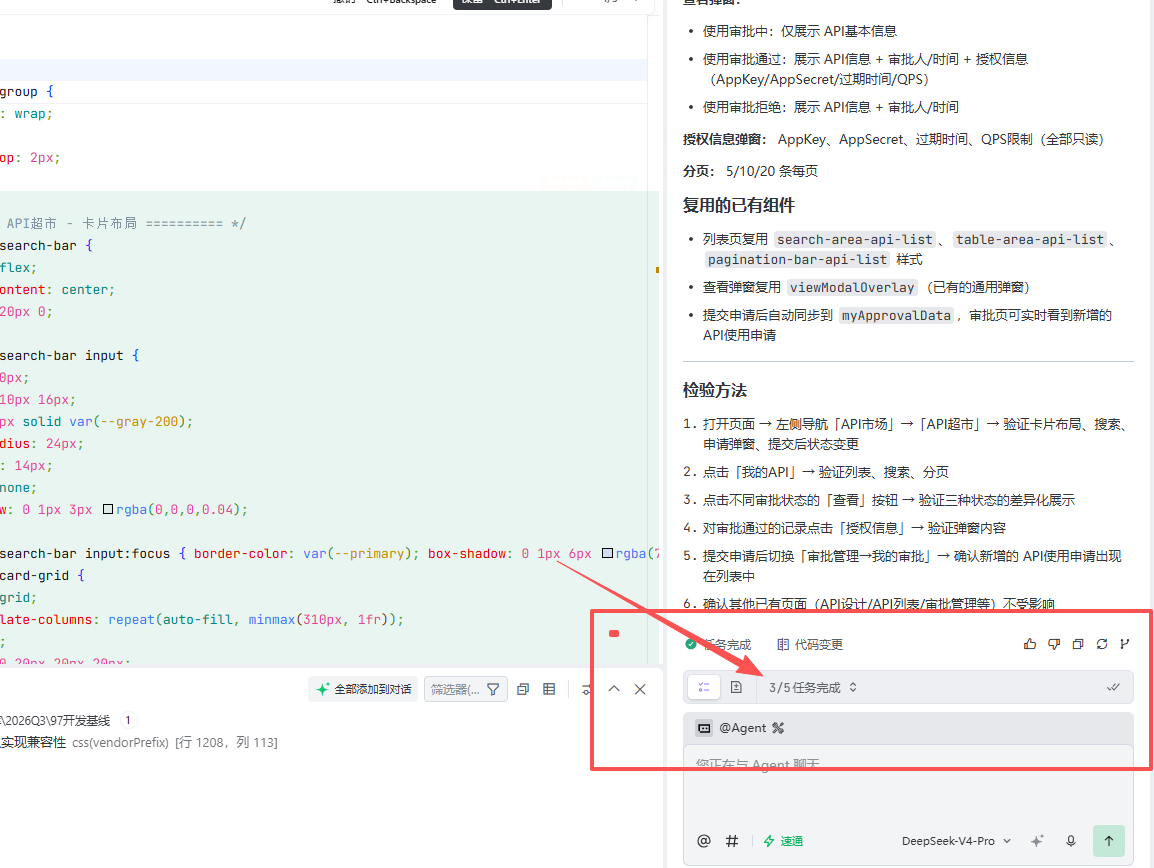
Task: Click the sparkle prompt enhance icon
Action: (1037, 841)
